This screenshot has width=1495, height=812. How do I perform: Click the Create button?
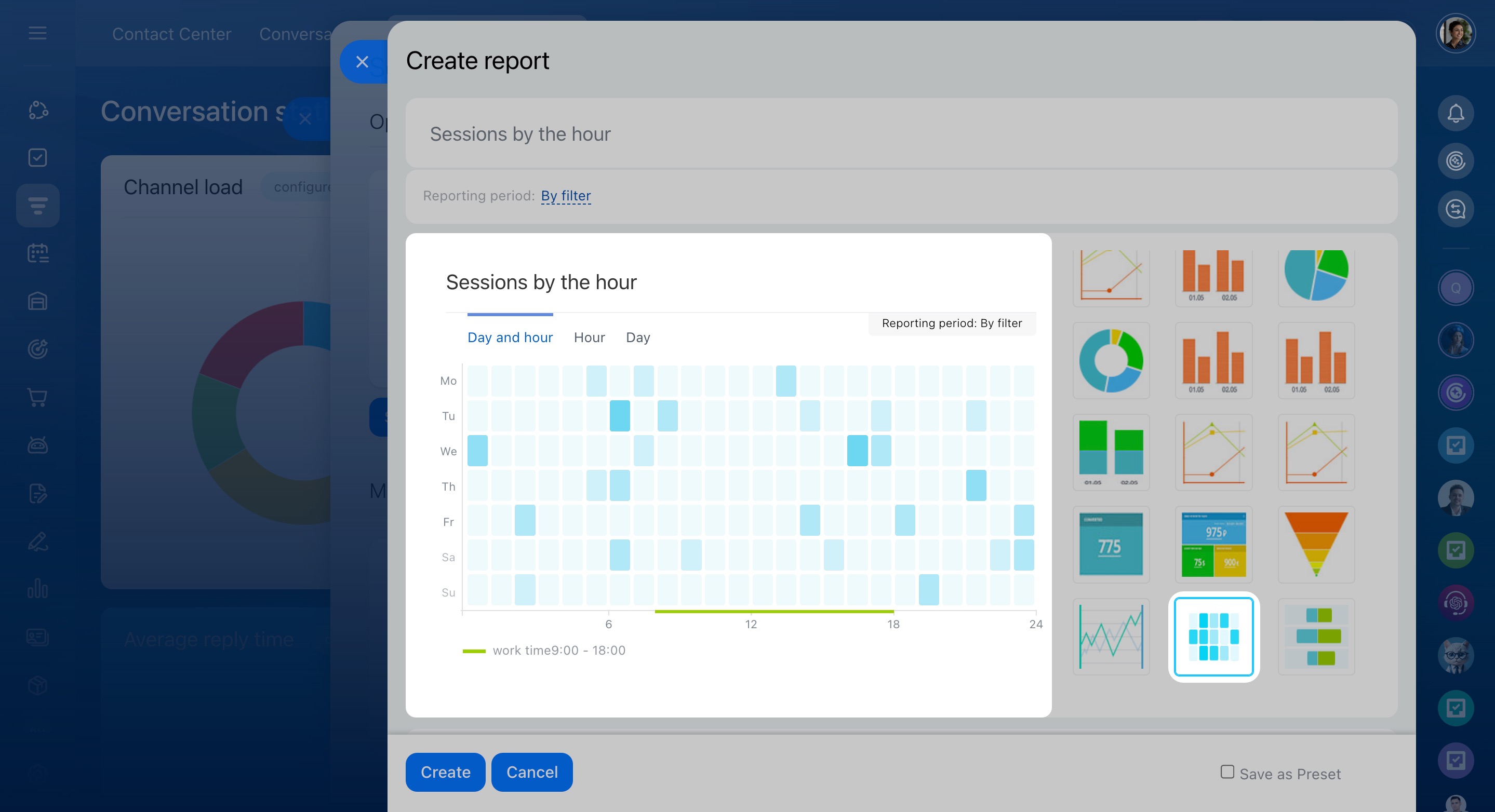point(445,772)
